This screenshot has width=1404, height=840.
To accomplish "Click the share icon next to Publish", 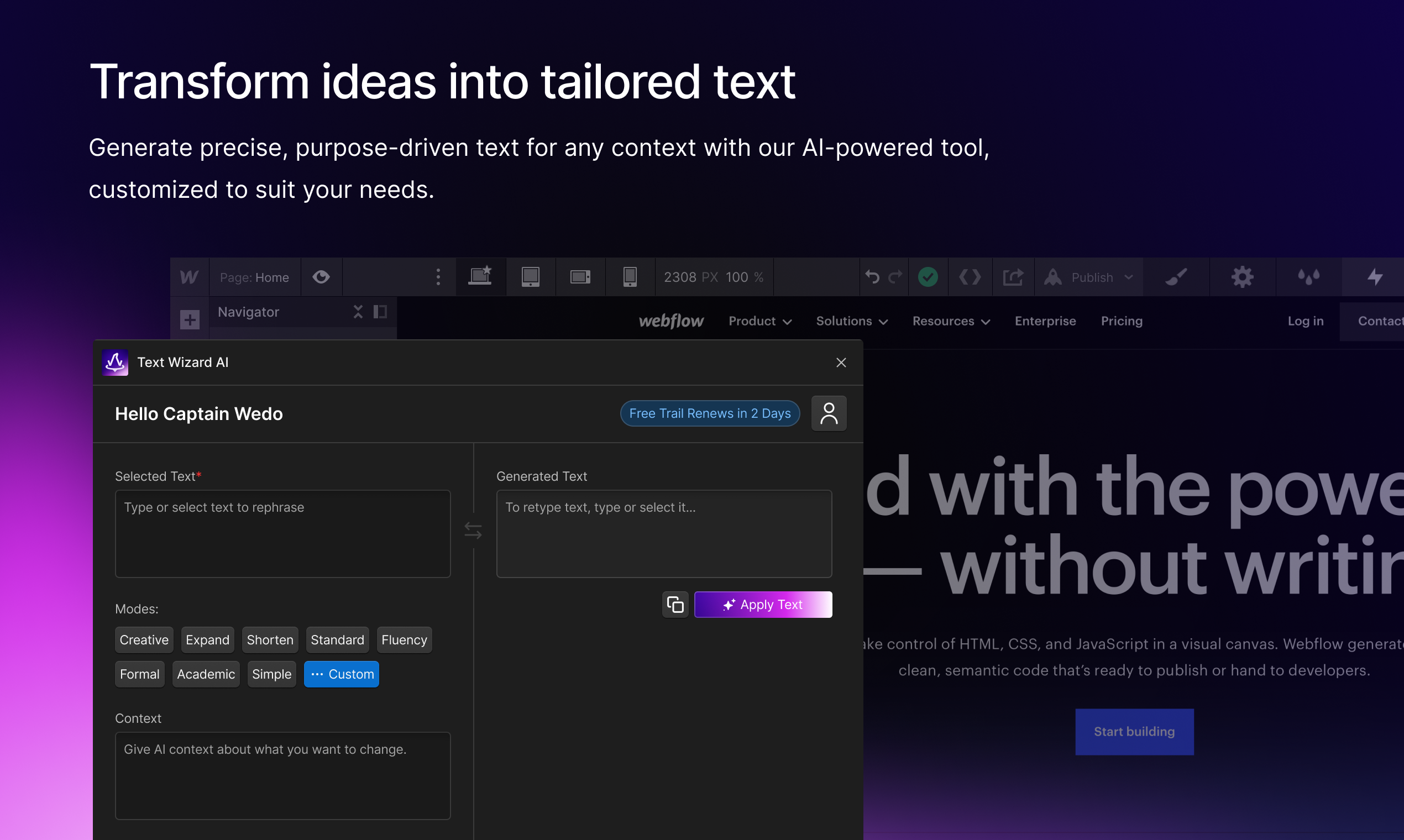I will [x=1013, y=277].
